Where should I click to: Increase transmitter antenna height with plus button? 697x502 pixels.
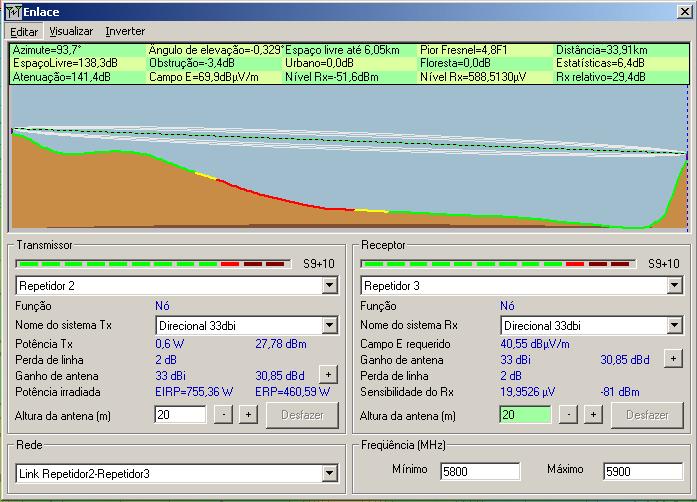[x=248, y=414]
